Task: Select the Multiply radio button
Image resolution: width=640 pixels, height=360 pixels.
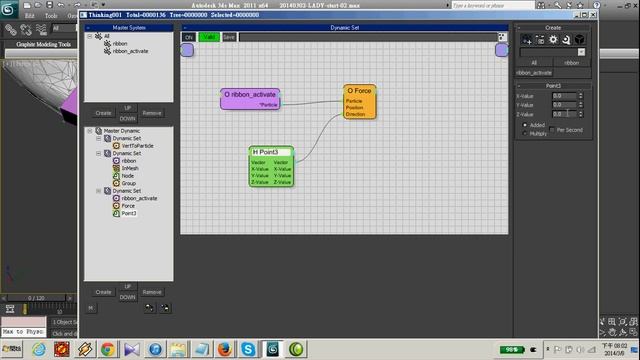Action: pyautogui.click(x=525, y=133)
